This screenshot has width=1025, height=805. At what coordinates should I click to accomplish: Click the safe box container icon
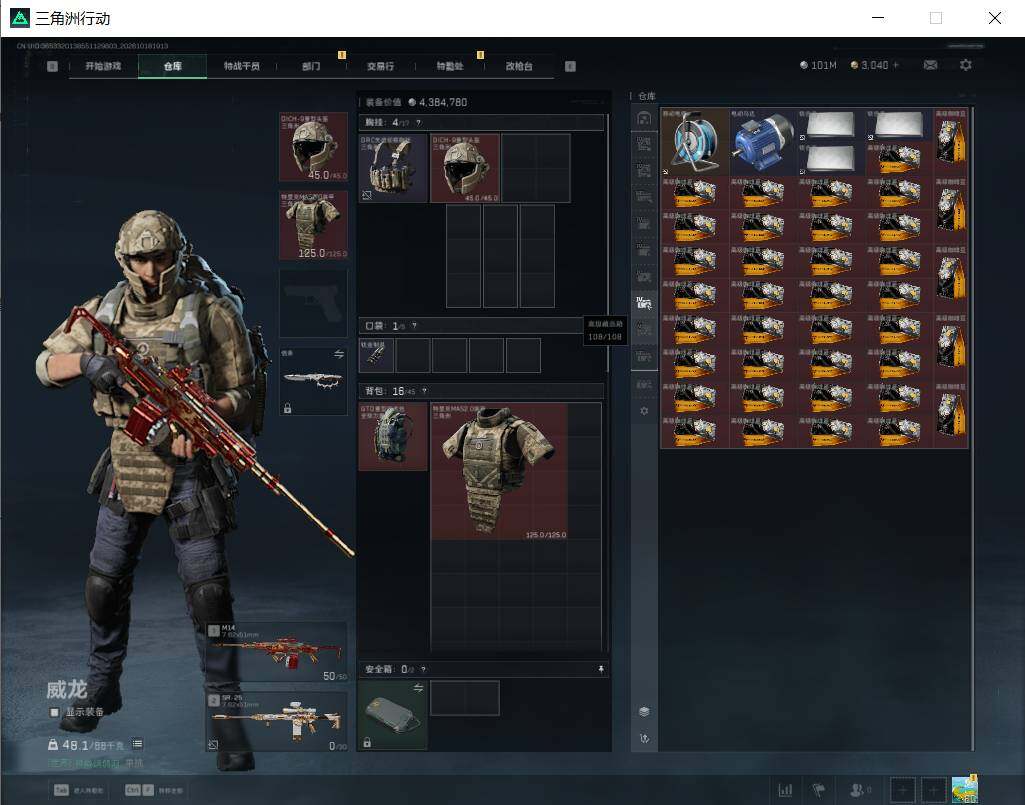point(393,715)
